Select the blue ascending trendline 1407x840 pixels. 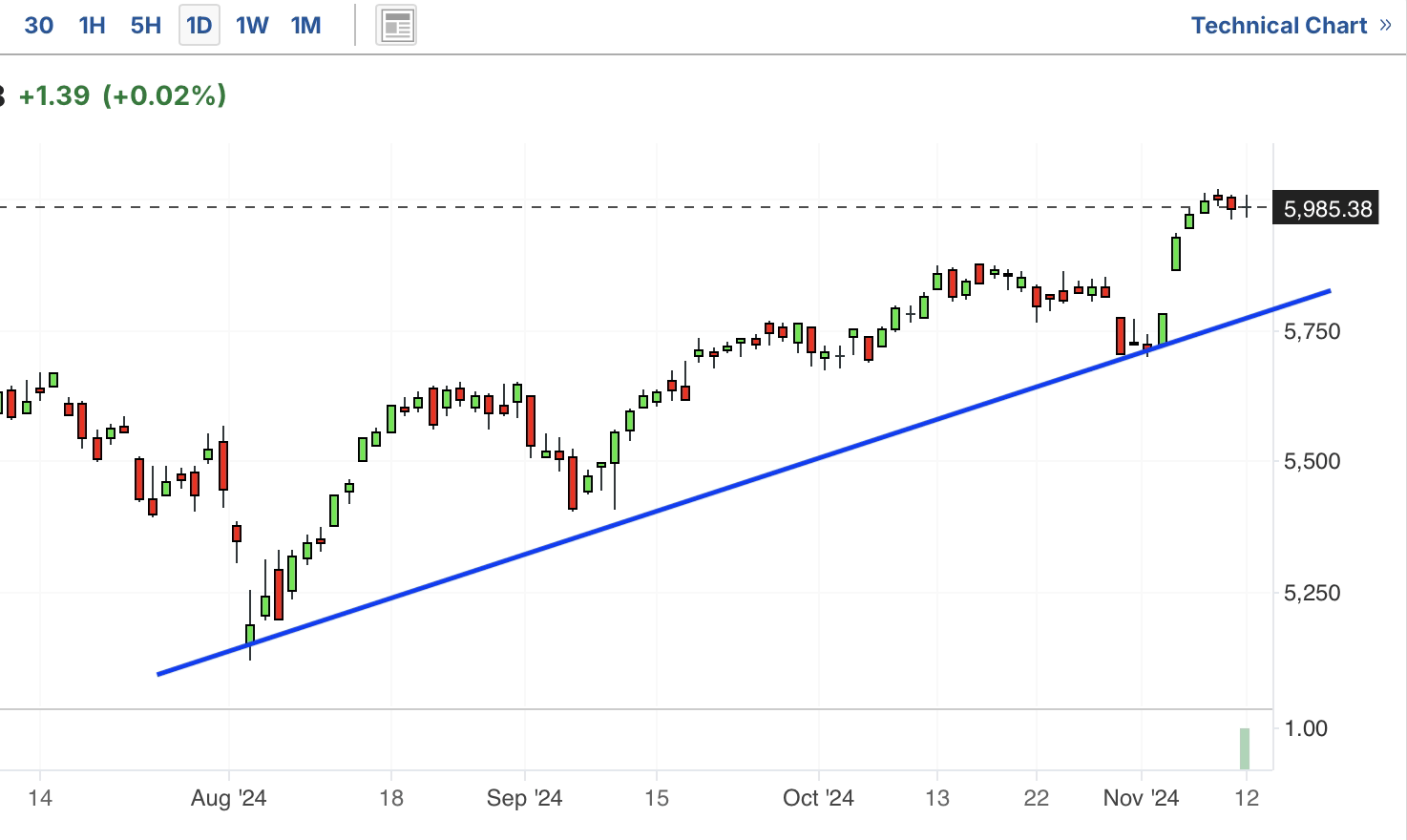pyautogui.click(x=745, y=482)
